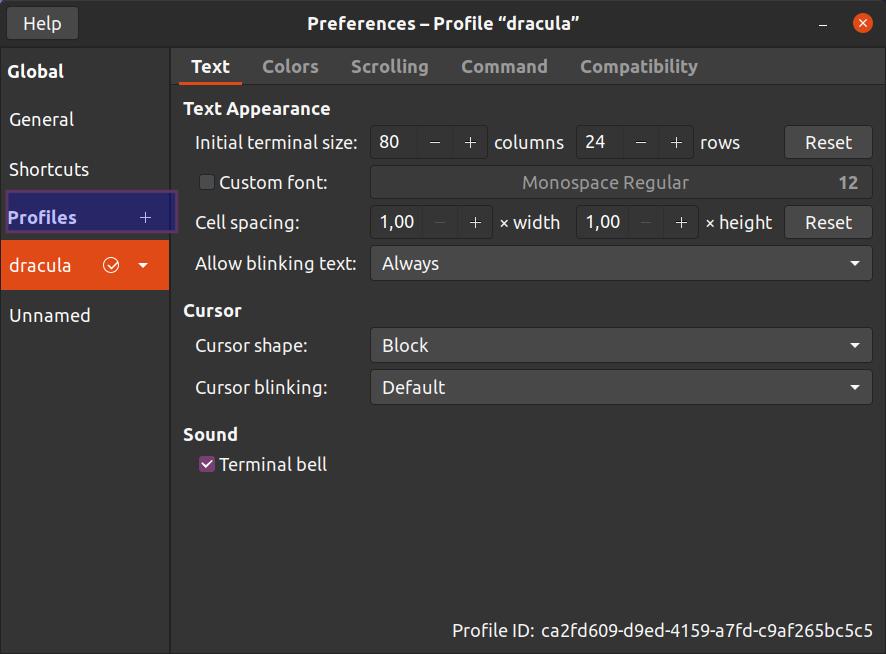This screenshot has width=886, height=654.
Task: Decrease the columns value with minus
Action: click(435, 142)
